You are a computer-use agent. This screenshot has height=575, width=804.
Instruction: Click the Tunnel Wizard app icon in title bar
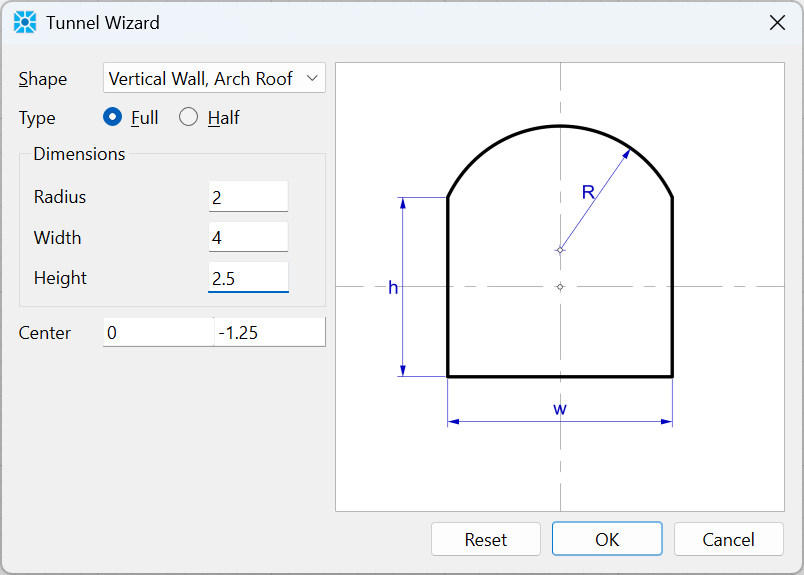tap(25, 23)
